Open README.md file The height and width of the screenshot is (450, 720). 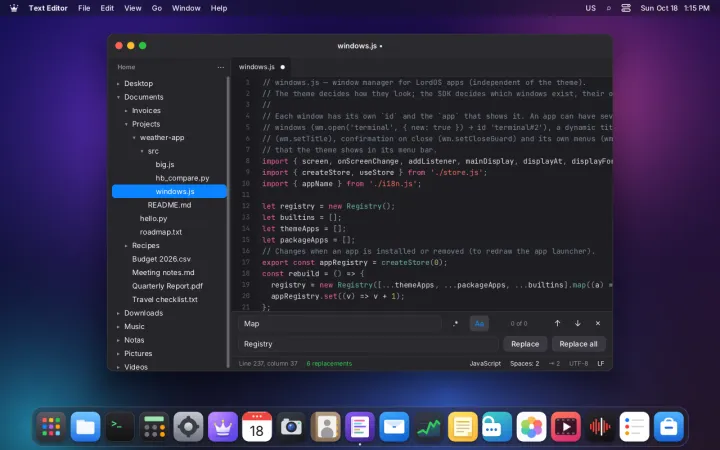169,205
